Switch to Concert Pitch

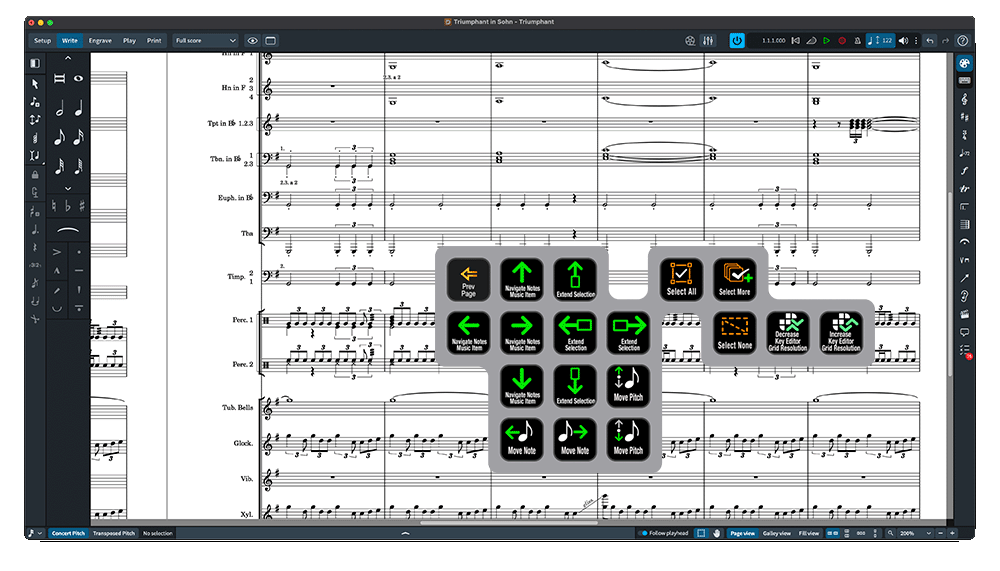[x=68, y=533]
